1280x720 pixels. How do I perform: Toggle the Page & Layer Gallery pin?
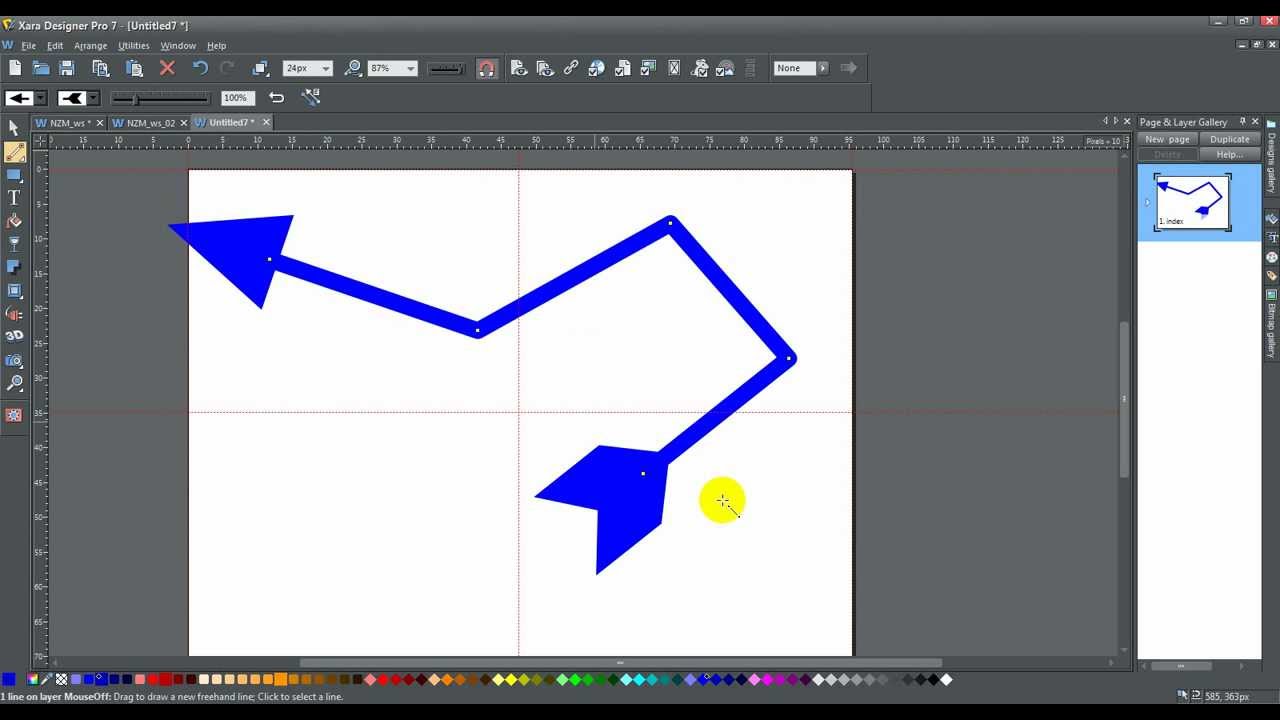coord(1242,122)
